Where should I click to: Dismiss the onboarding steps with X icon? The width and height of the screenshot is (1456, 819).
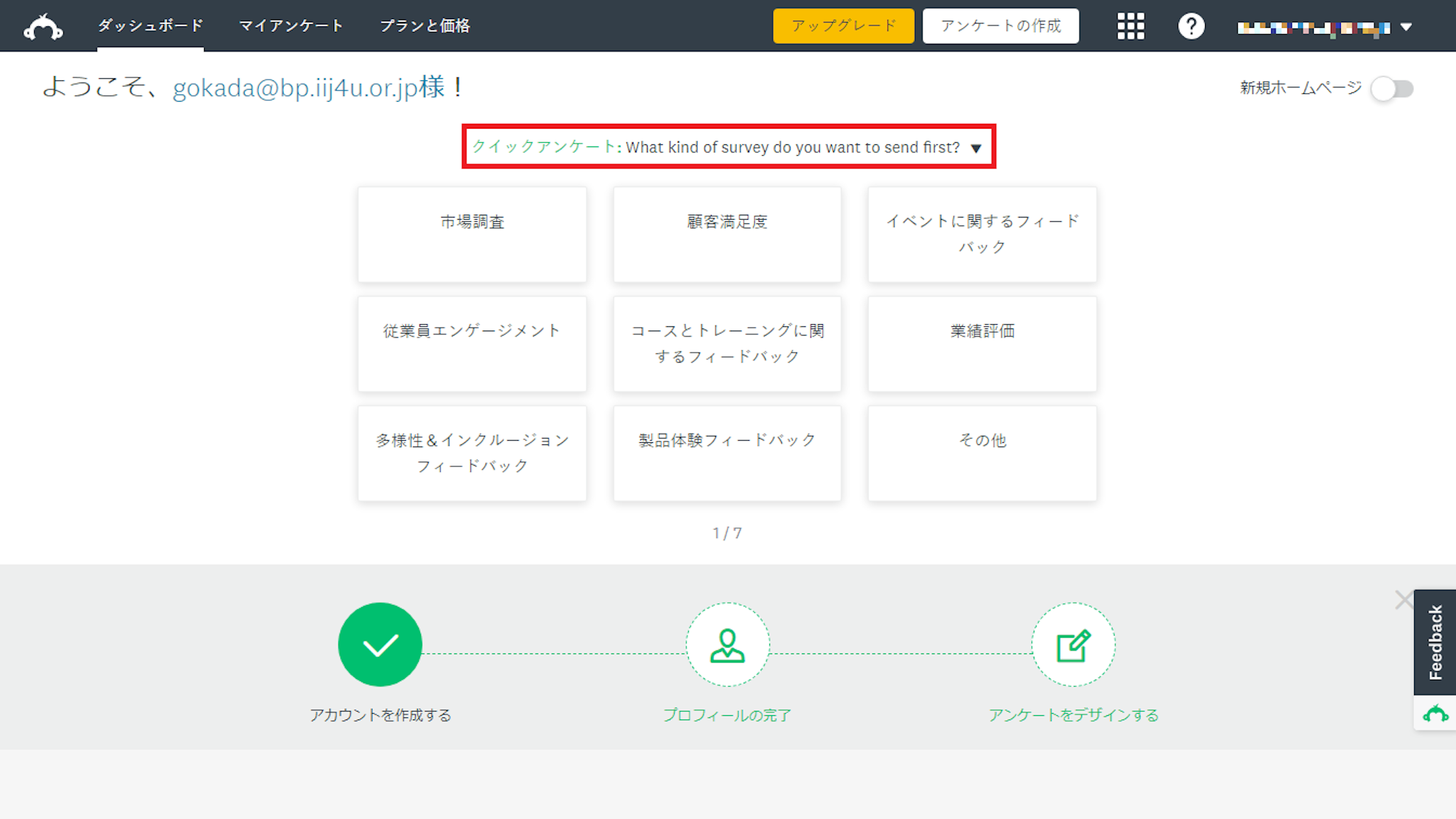1403,600
